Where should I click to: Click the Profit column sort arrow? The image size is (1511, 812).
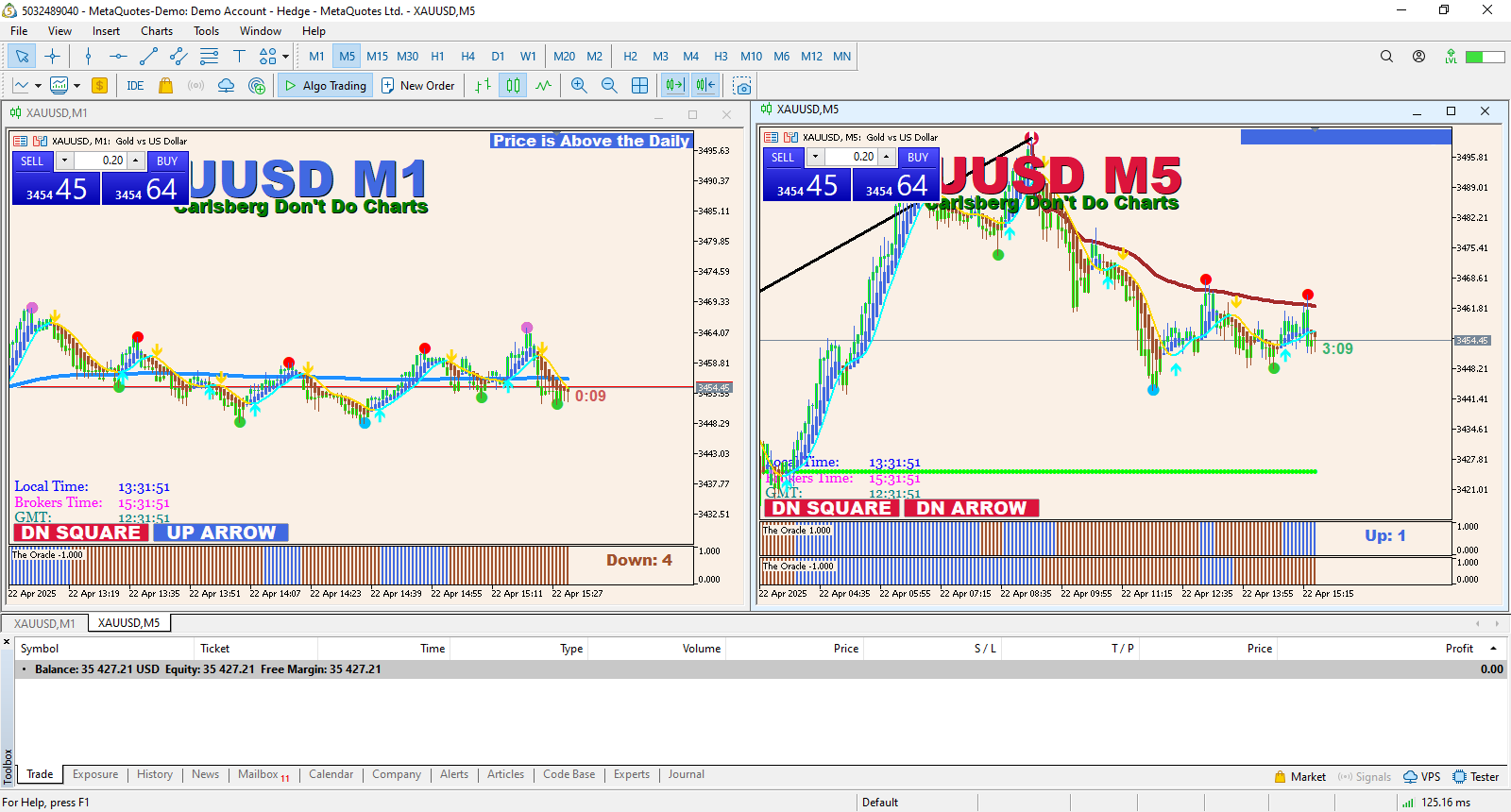click(1494, 649)
